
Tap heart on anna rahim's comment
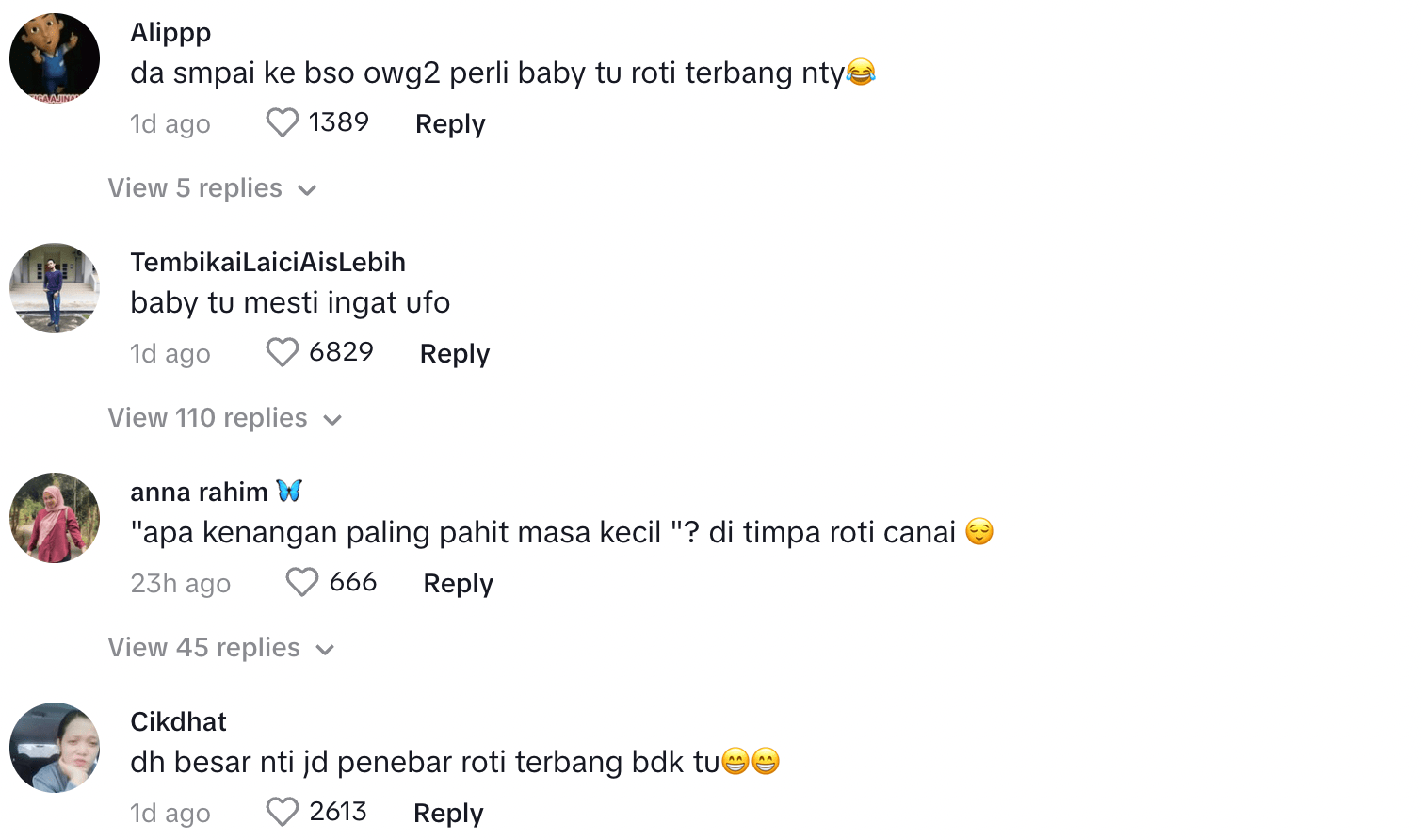(301, 582)
